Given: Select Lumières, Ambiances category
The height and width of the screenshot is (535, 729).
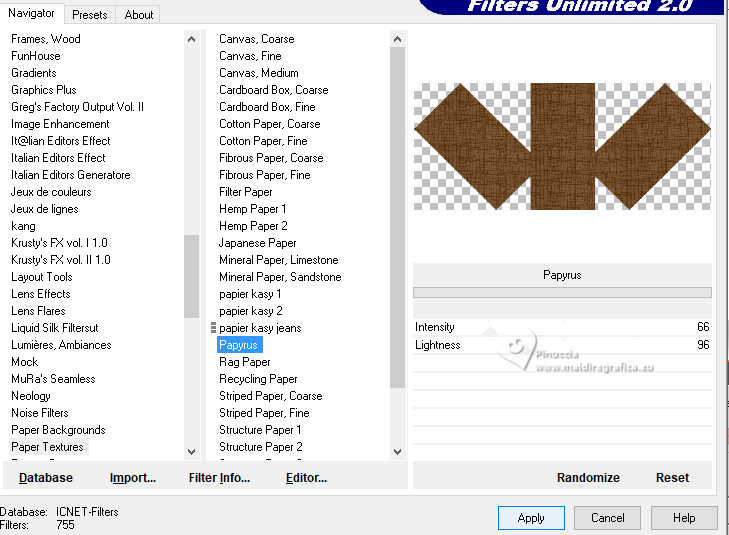Looking at the screenshot, I should pos(61,345).
